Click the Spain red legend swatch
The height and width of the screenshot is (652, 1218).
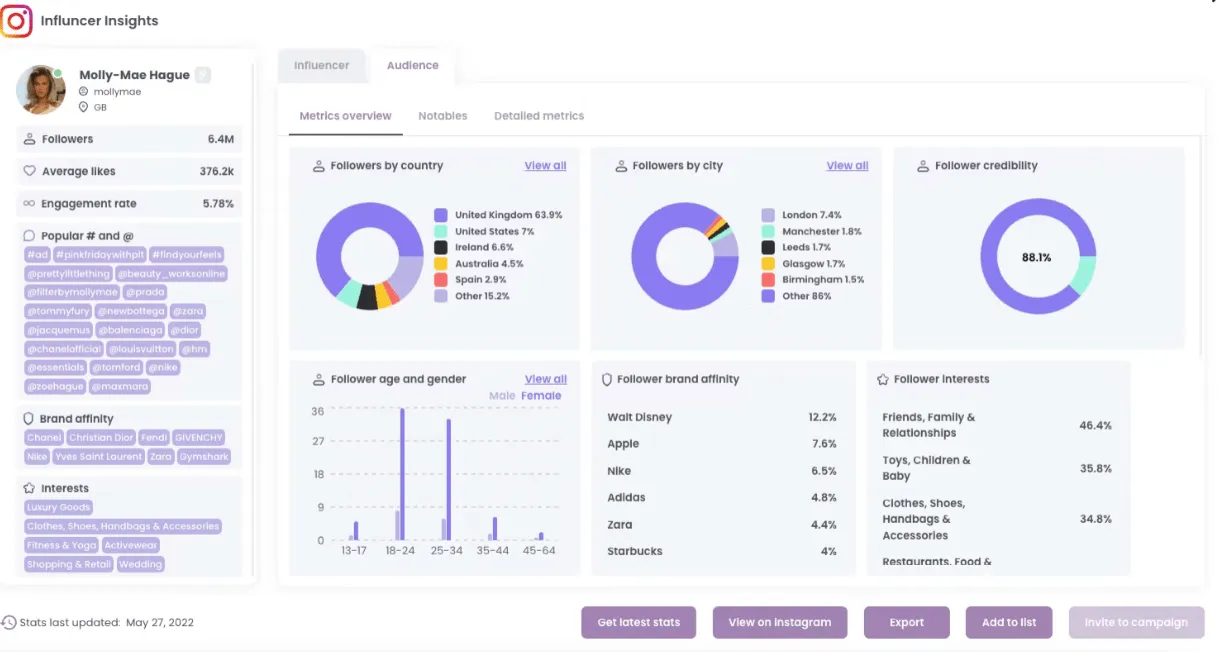(441, 280)
